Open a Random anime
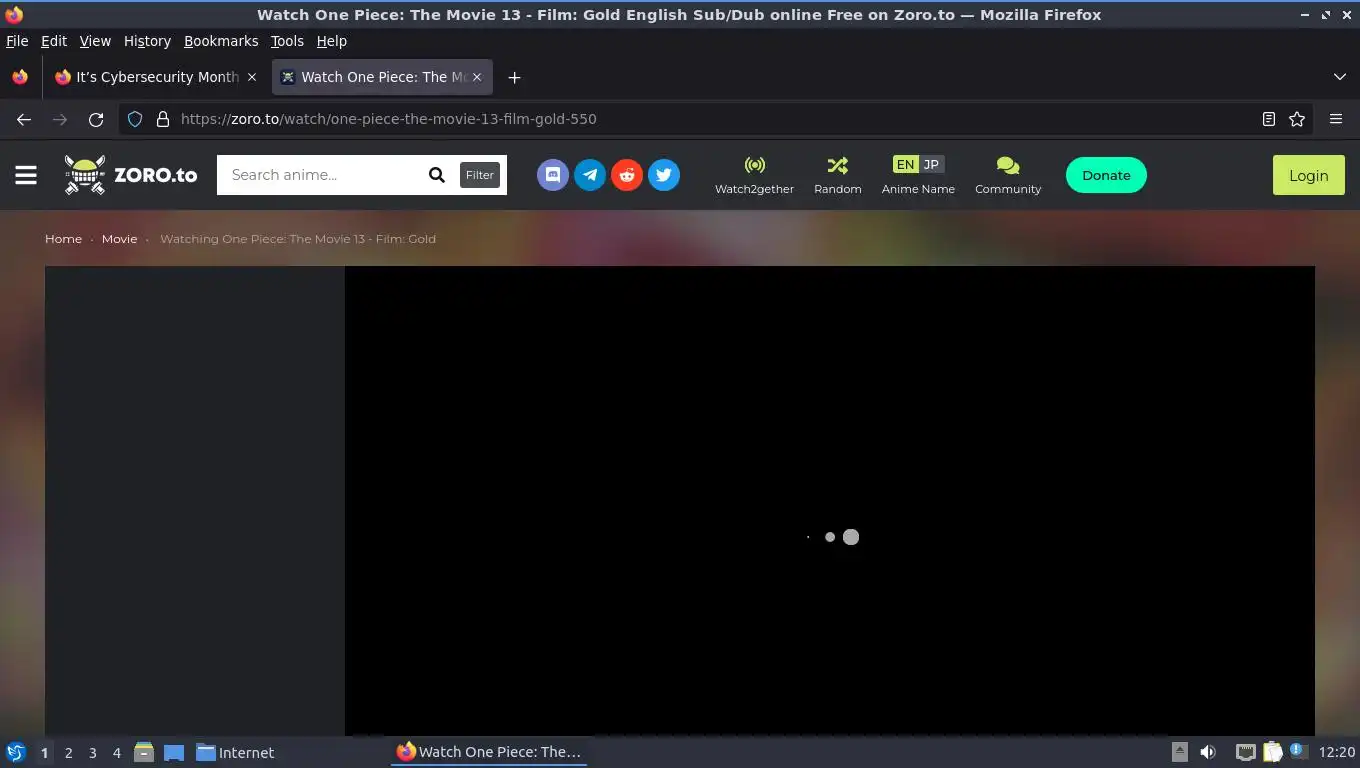Screen dimensions: 1360x768 coord(838,175)
